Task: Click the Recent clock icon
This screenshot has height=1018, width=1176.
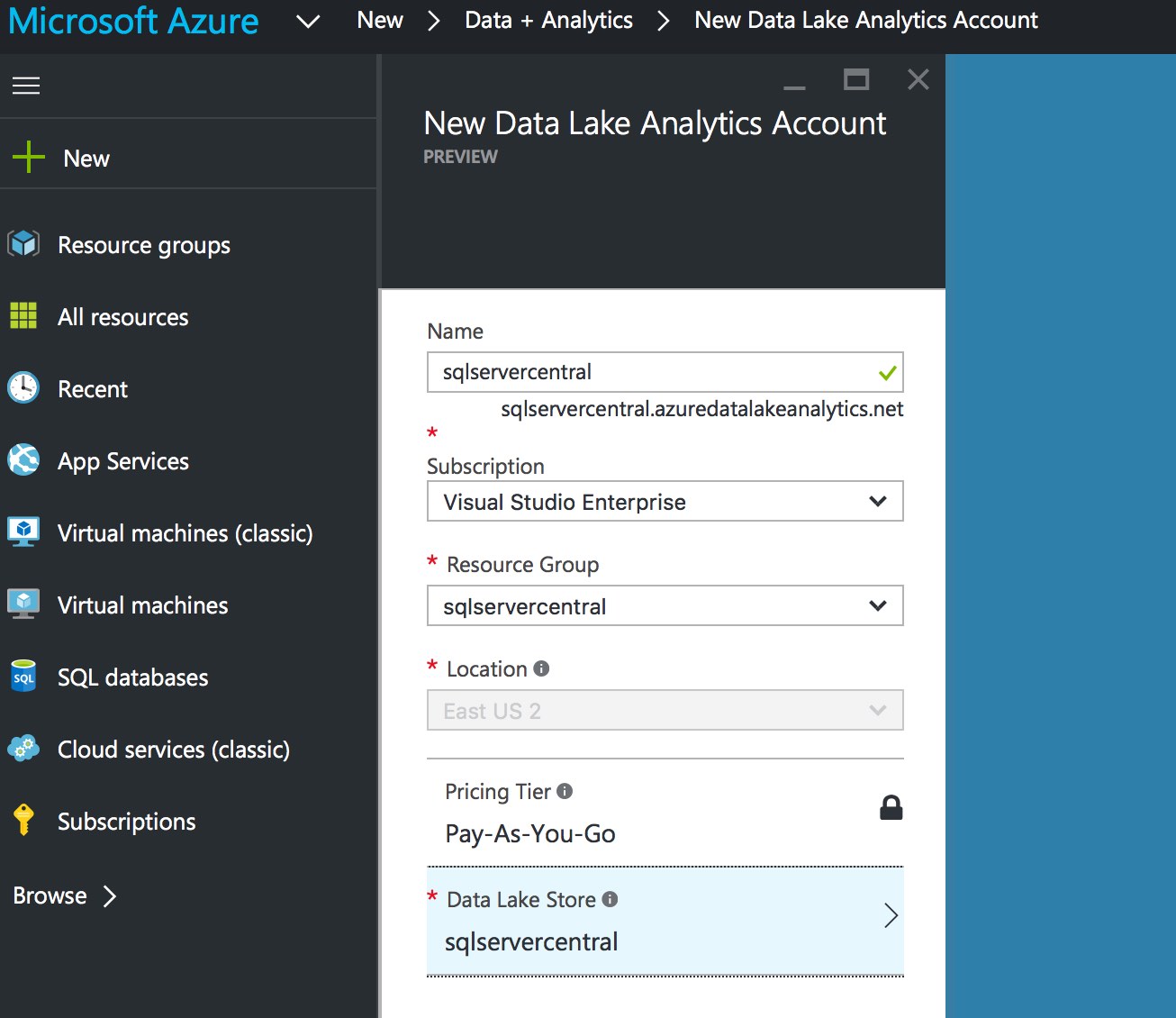Action: (x=23, y=388)
